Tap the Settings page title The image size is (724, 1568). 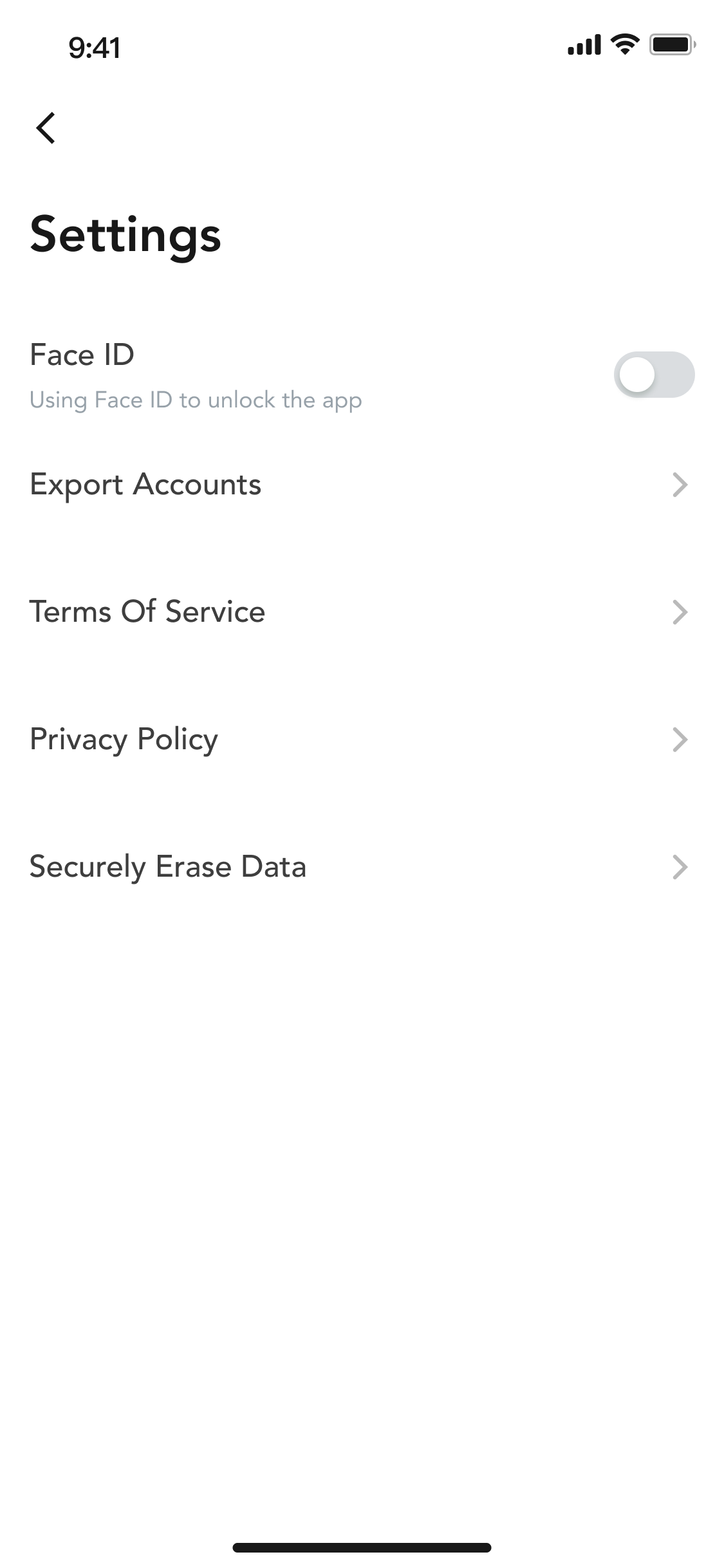point(126,235)
